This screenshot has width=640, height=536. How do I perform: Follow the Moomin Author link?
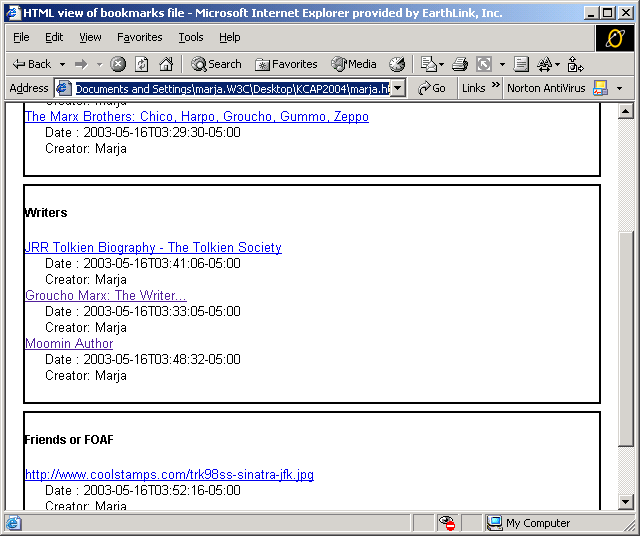tap(69, 343)
